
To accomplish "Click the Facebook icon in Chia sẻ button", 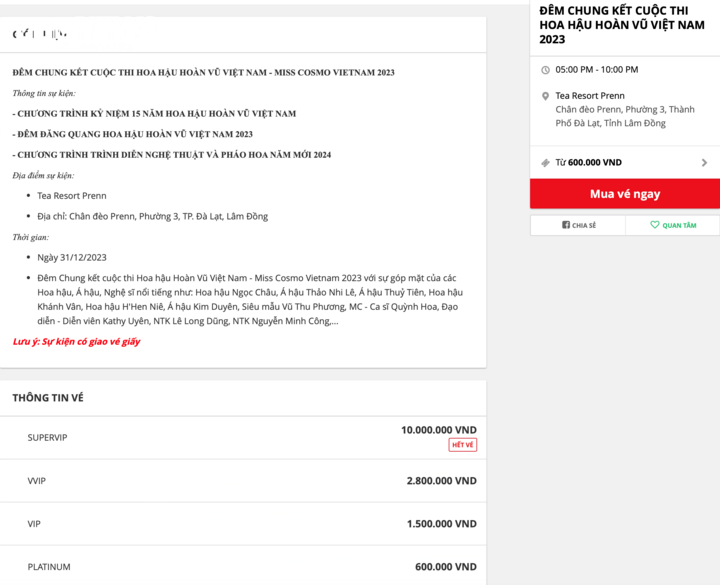I will (x=566, y=225).
